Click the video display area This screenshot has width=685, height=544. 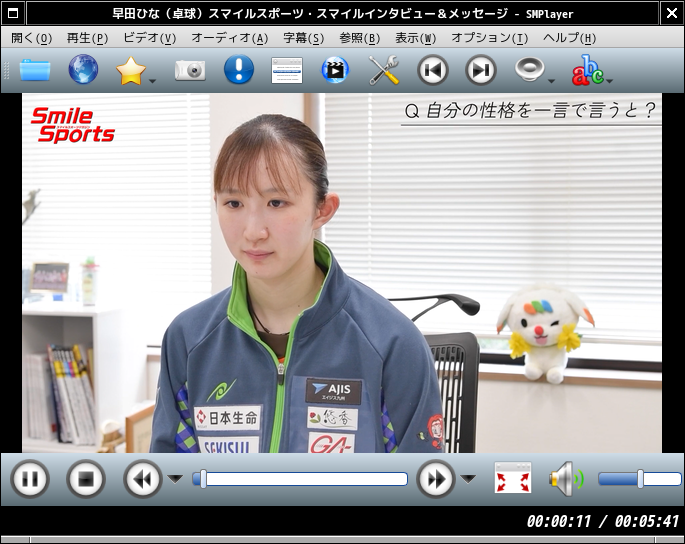[342, 273]
